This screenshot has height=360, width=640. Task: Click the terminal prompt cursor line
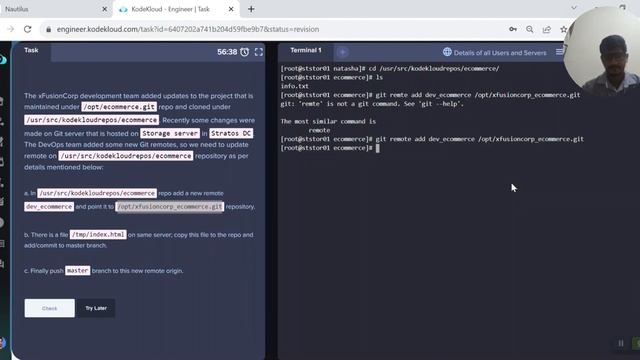(x=330, y=148)
